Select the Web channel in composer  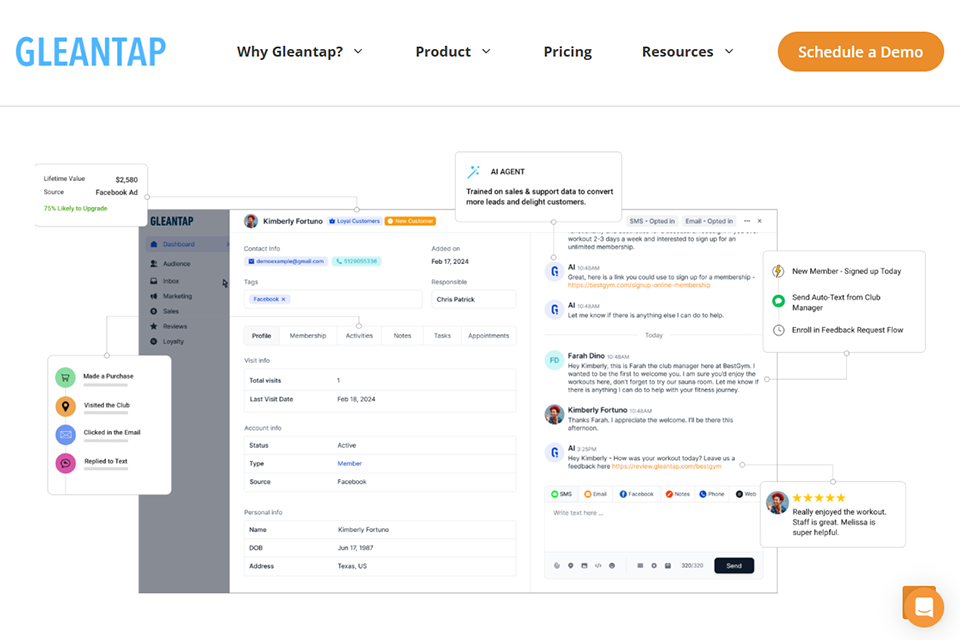pos(746,494)
